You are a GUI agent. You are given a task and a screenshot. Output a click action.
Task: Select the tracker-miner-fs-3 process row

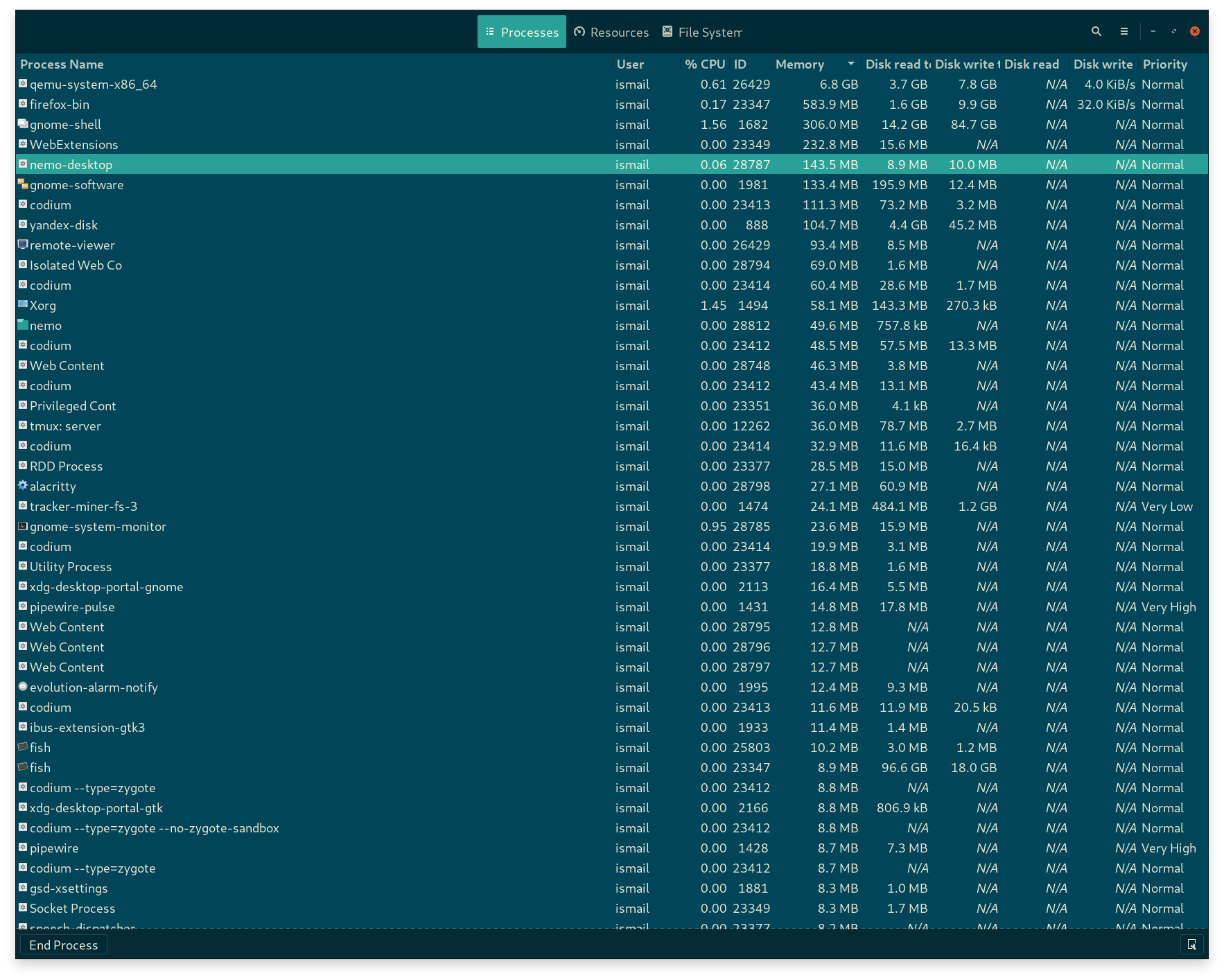tap(277, 506)
